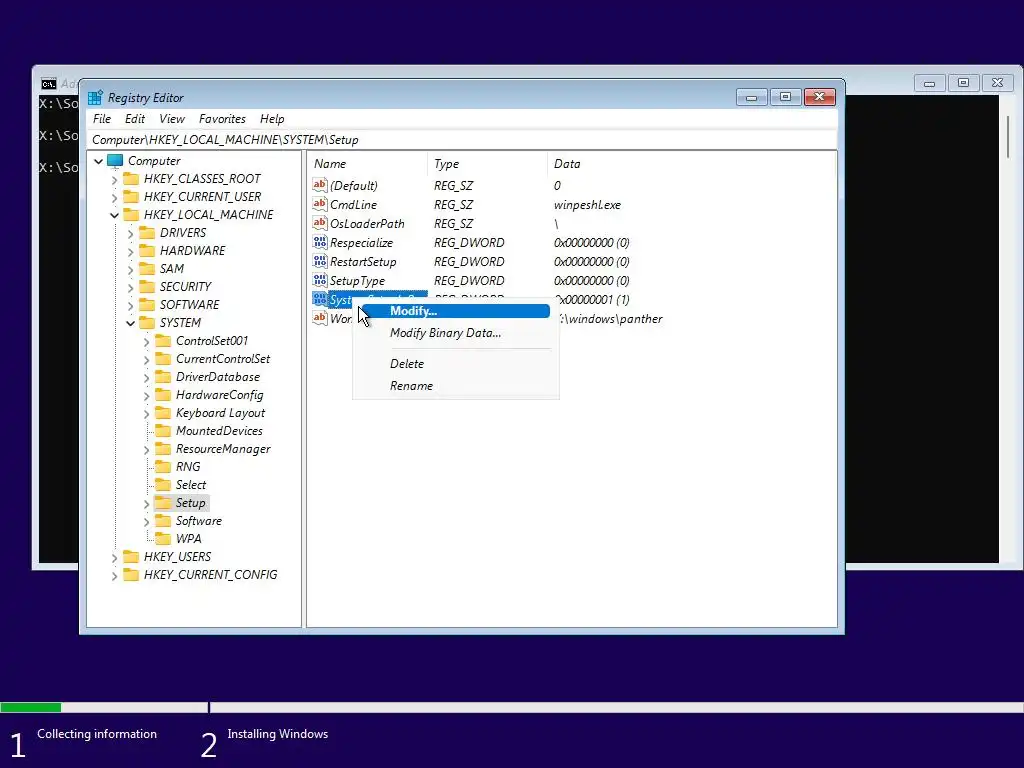Click the Data column header

click(x=691, y=164)
